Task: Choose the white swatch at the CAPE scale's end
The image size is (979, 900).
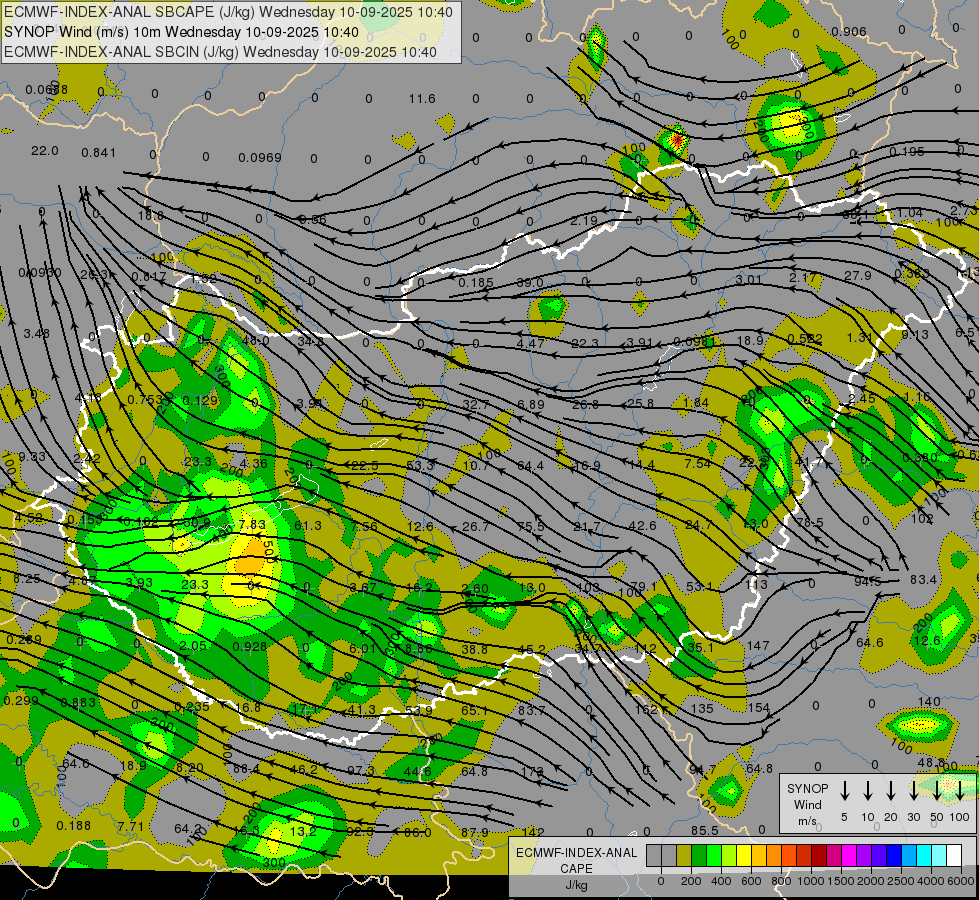Action: click(954, 856)
